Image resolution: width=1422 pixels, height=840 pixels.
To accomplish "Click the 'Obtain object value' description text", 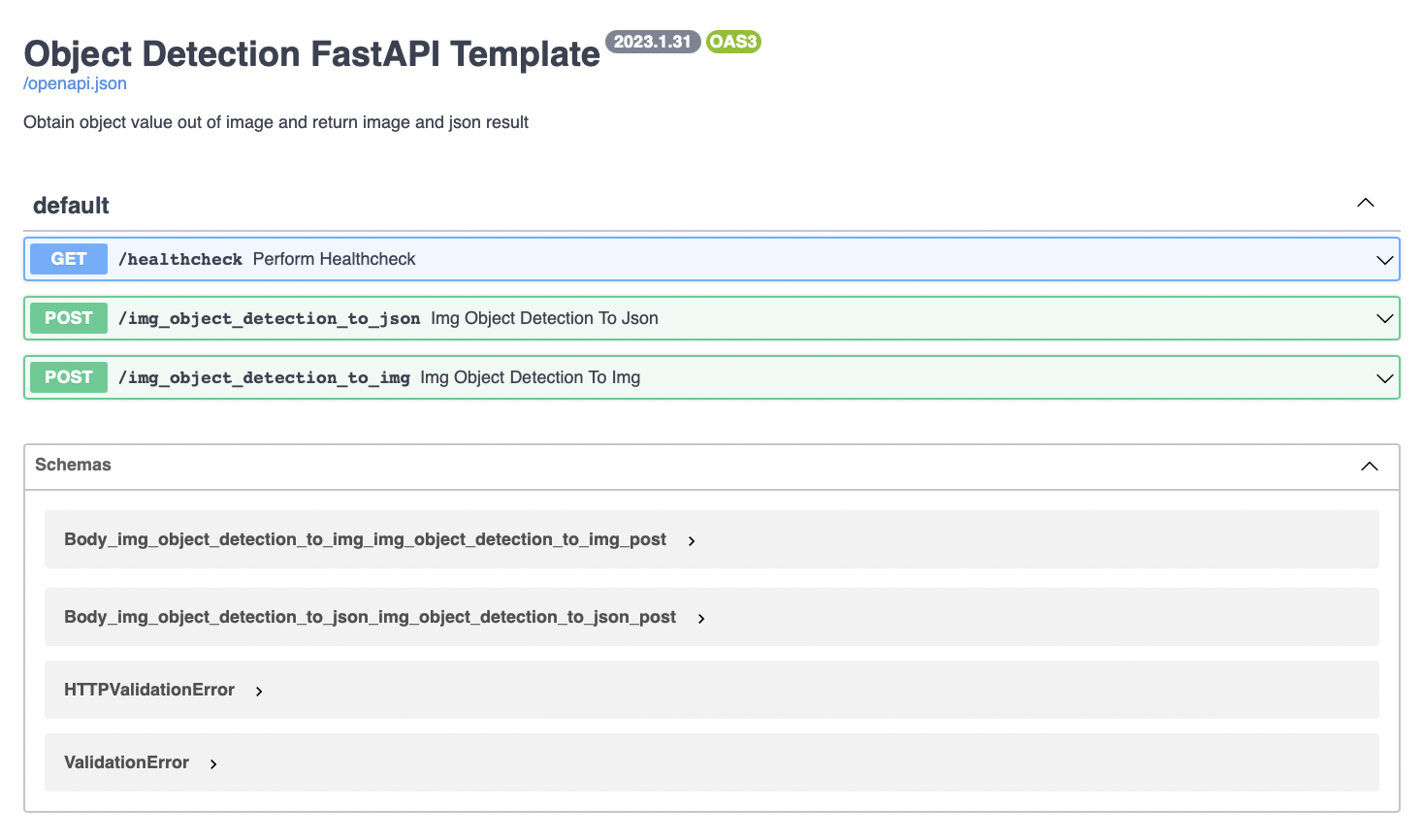I will 275,122.
